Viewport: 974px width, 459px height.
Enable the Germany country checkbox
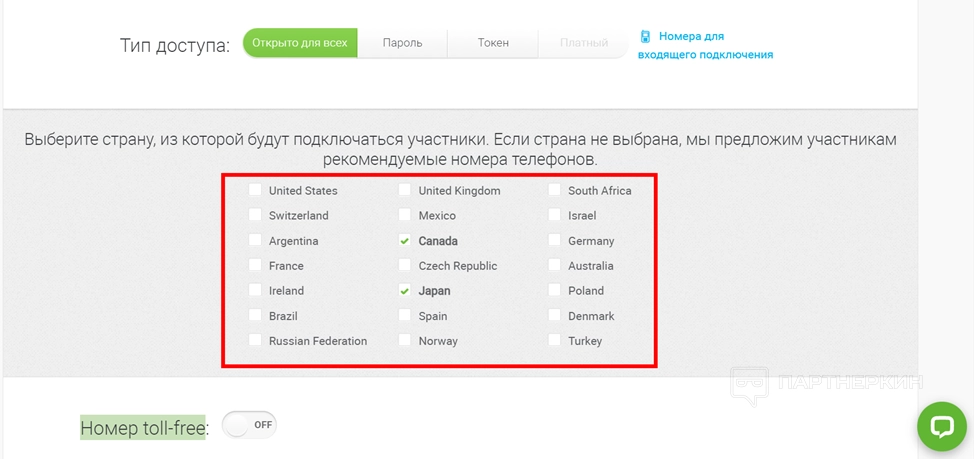coord(555,241)
